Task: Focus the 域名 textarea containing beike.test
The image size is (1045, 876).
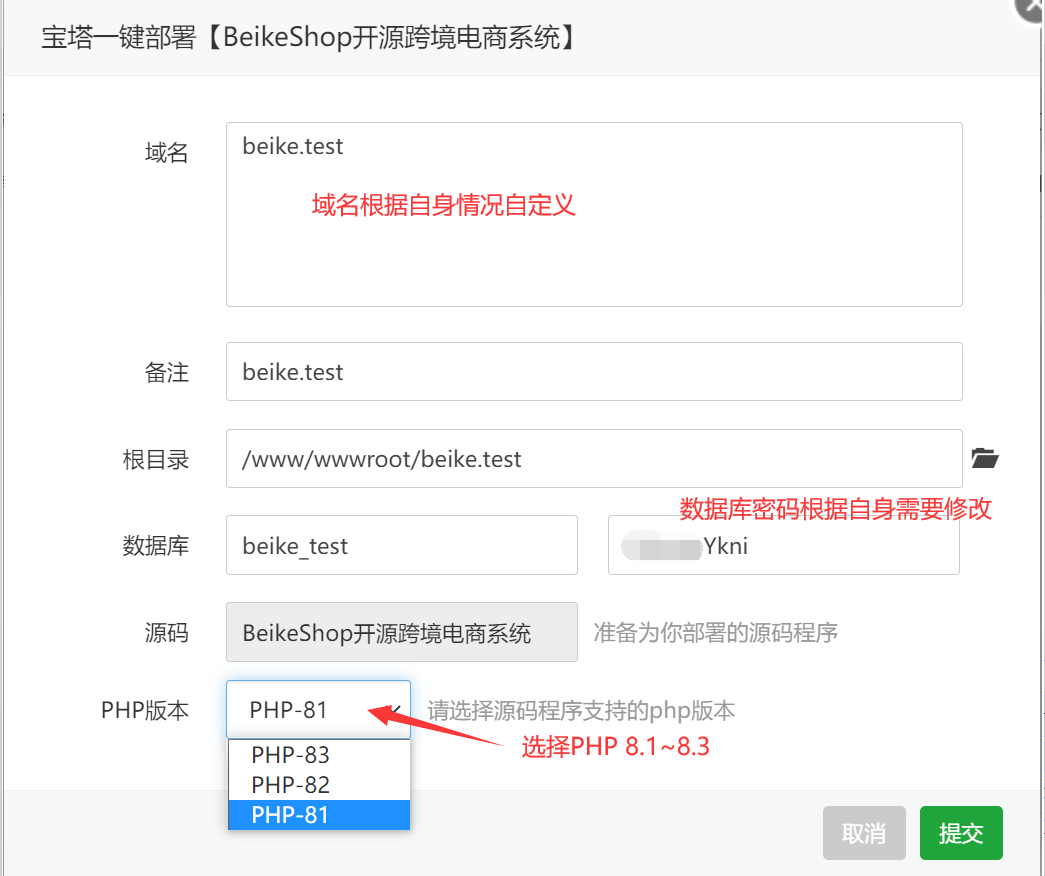Action: (x=594, y=214)
